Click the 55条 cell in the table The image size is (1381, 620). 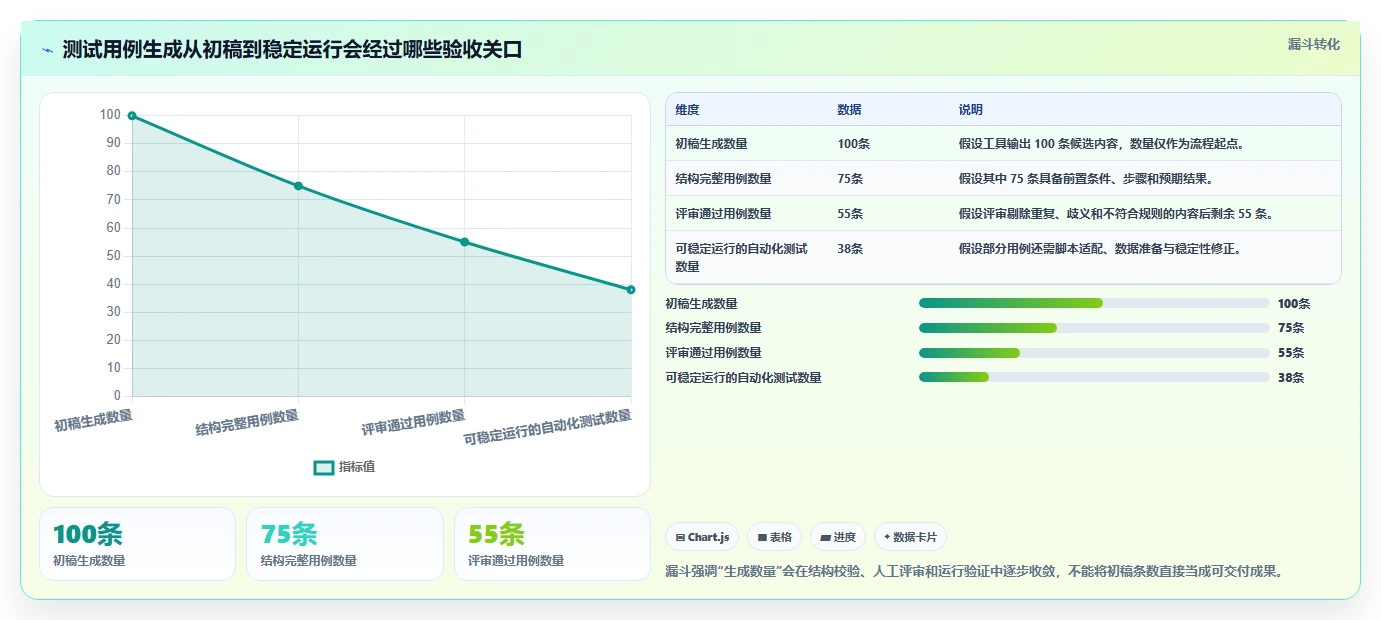(850, 214)
